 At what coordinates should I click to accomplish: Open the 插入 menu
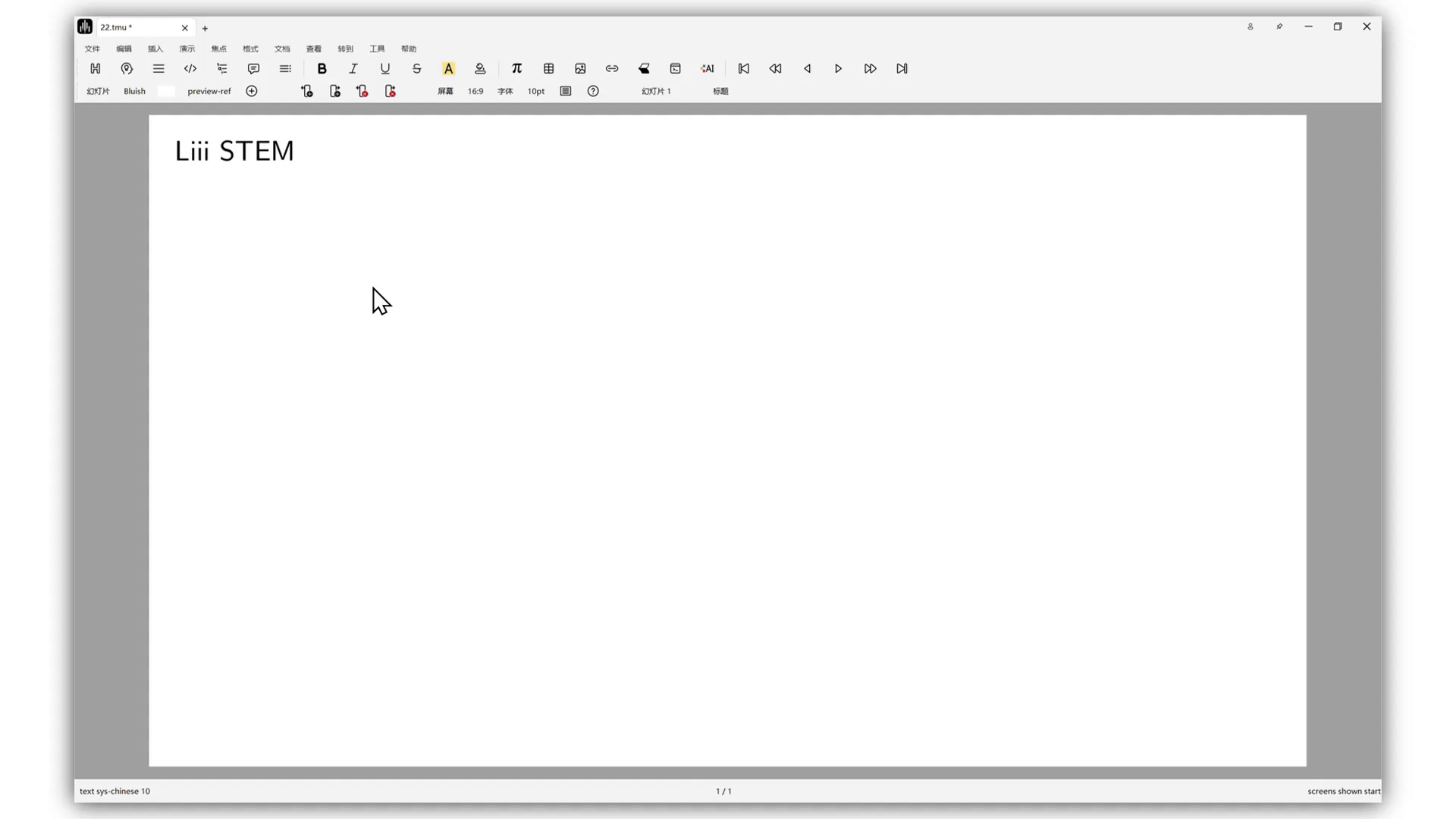point(155,49)
